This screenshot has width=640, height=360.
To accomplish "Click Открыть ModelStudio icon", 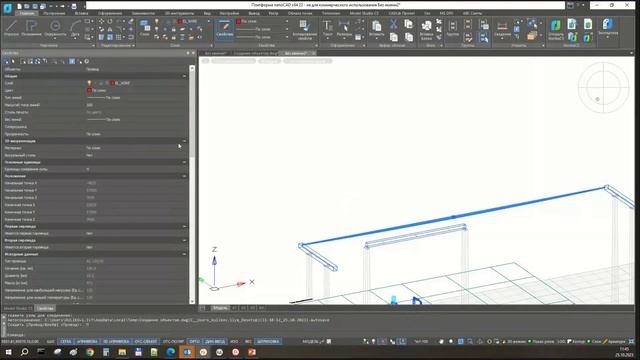I will [x=556, y=30].
